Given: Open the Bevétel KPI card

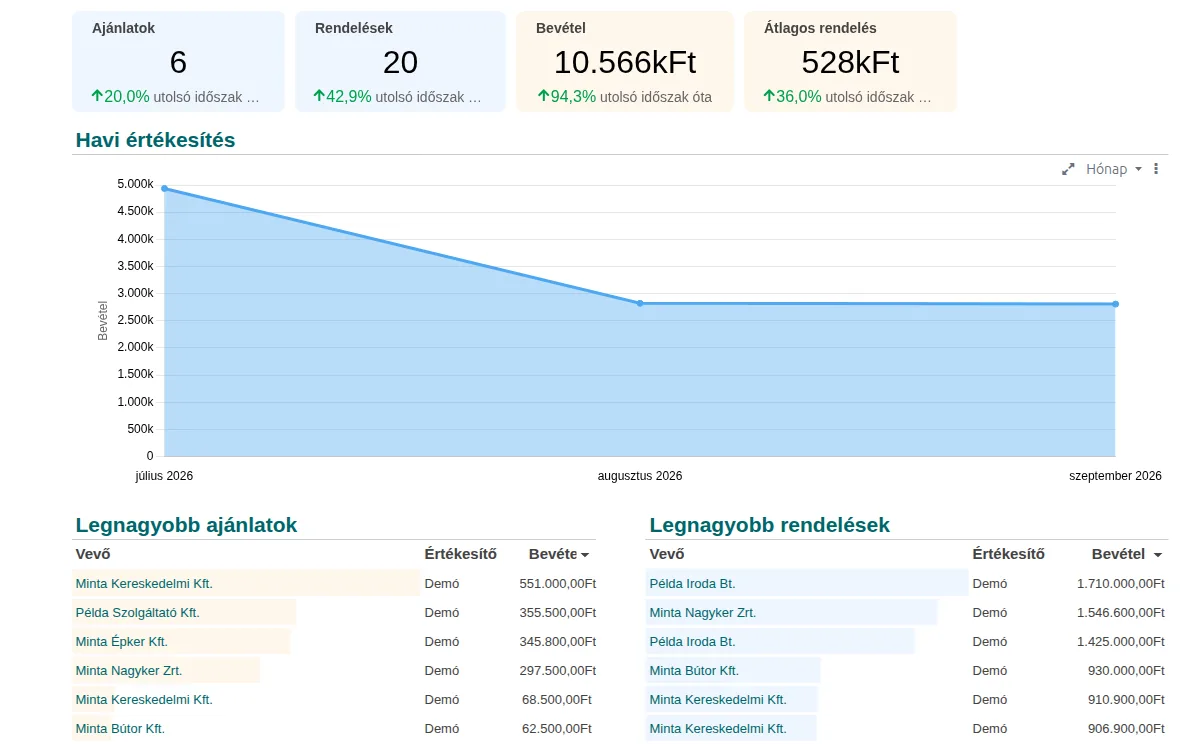Looking at the screenshot, I should 625,61.
